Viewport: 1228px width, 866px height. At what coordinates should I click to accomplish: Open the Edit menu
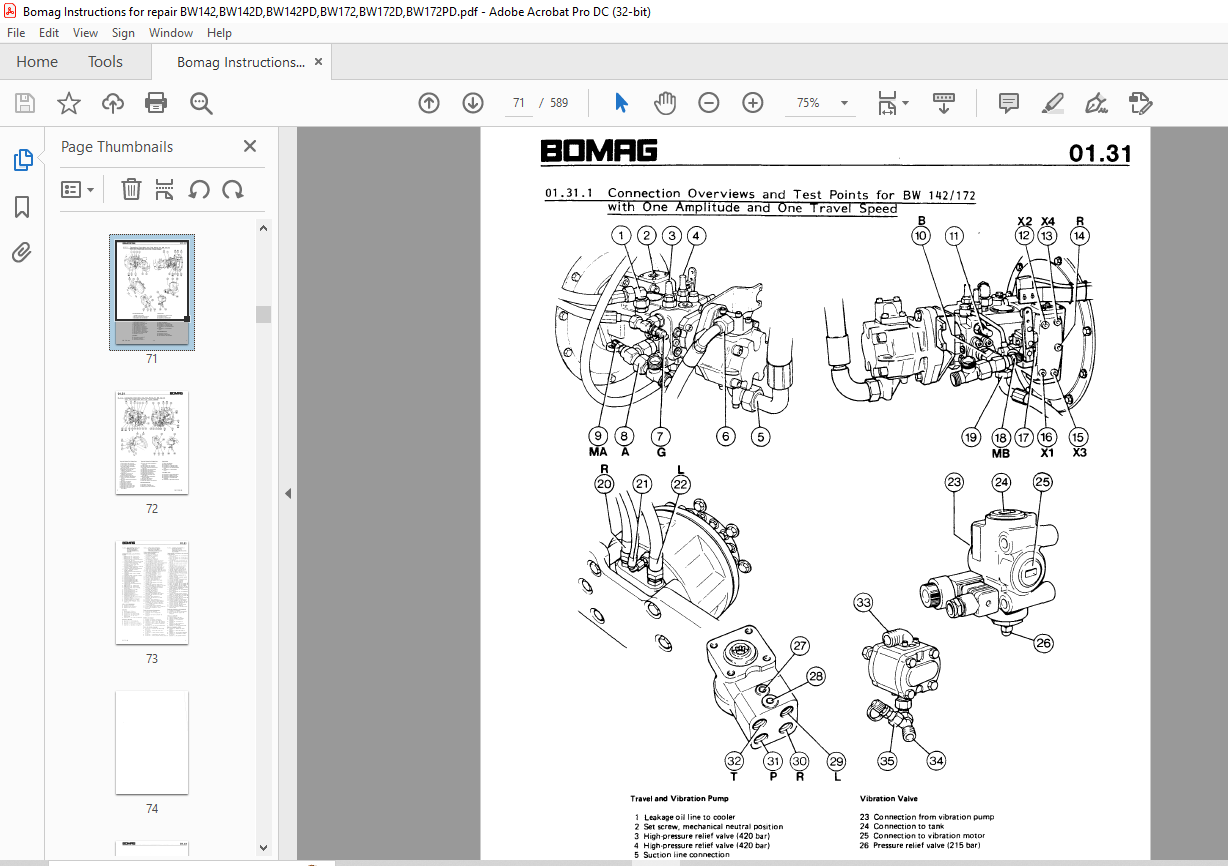pyautogui.click(x=49, y=32)
